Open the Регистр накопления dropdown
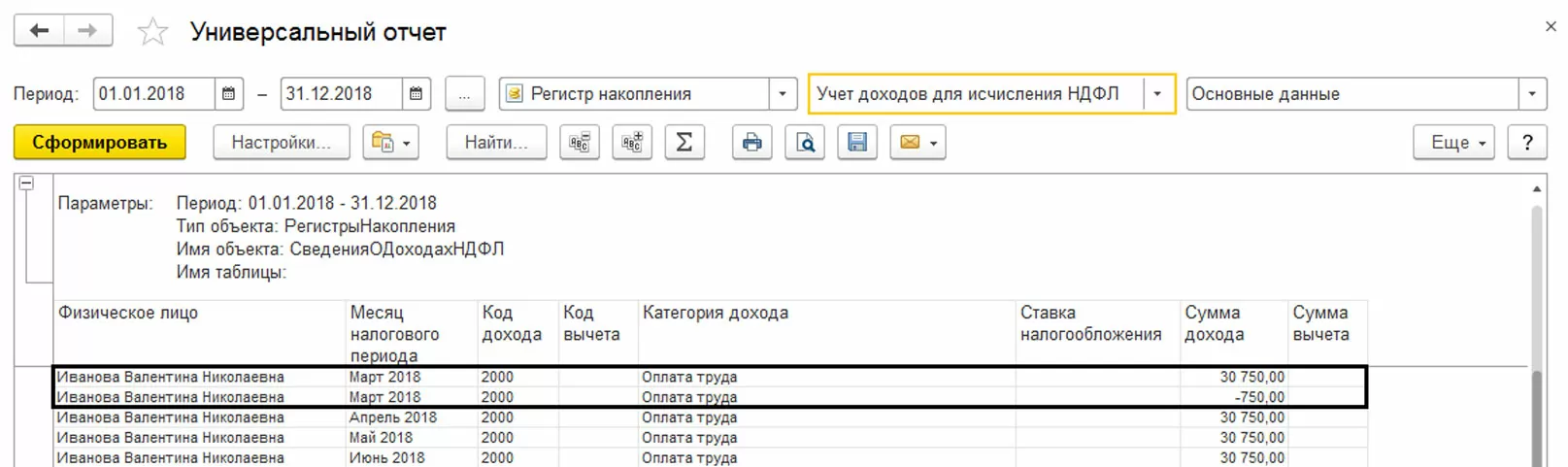The height and width of the screenshot is (467, 1568). [x=783, y=94]
